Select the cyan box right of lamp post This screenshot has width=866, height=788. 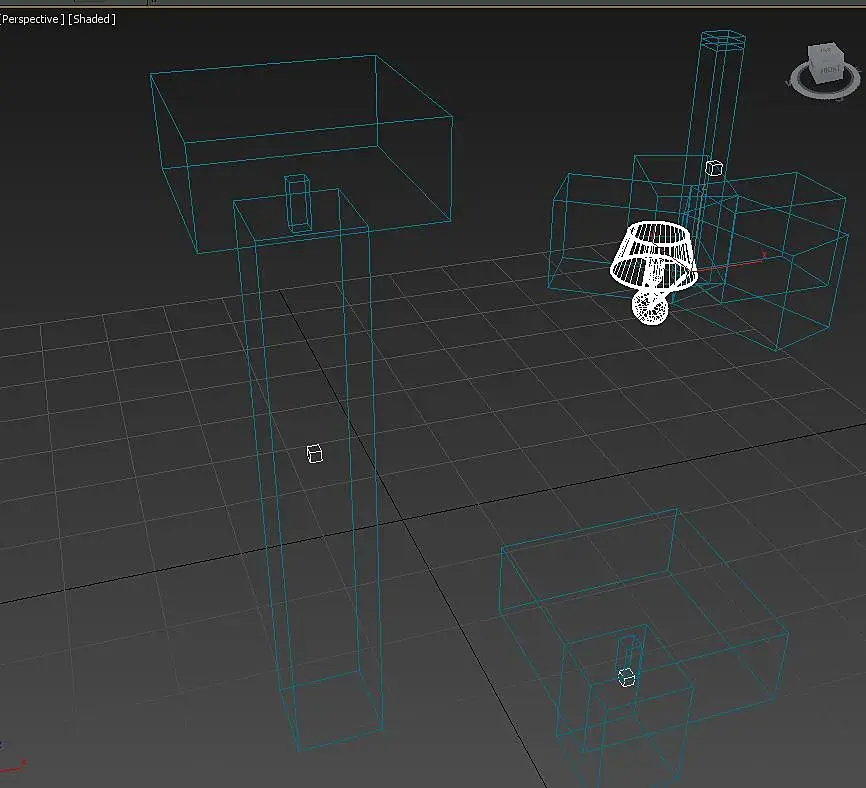(x=784, y=260)
